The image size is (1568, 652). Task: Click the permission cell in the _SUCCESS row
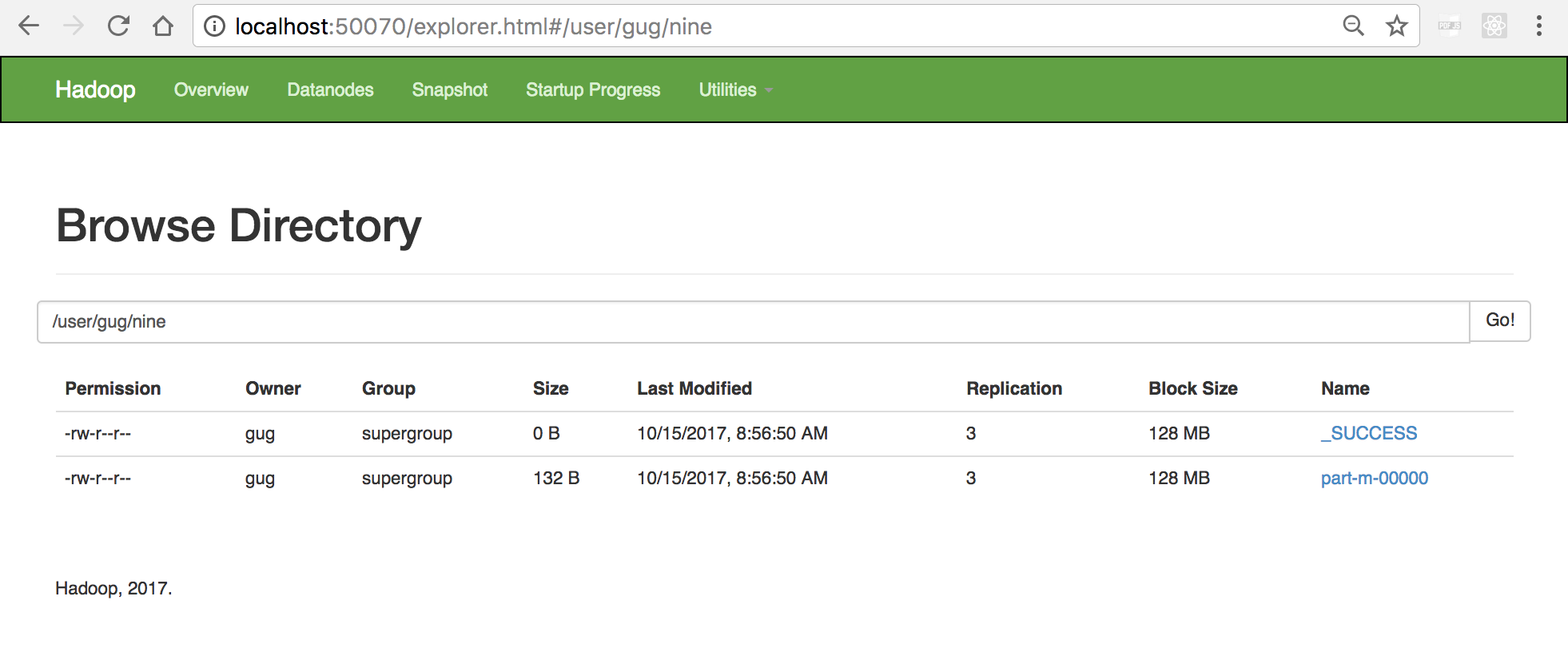(98, 434)
